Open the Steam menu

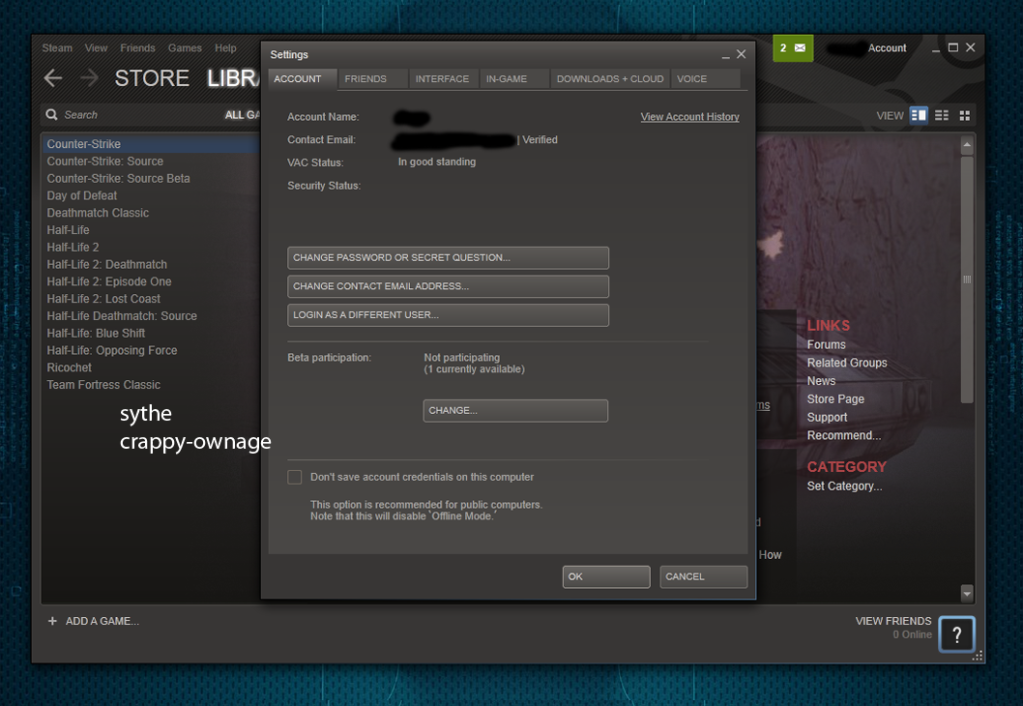tap(57, 48)
